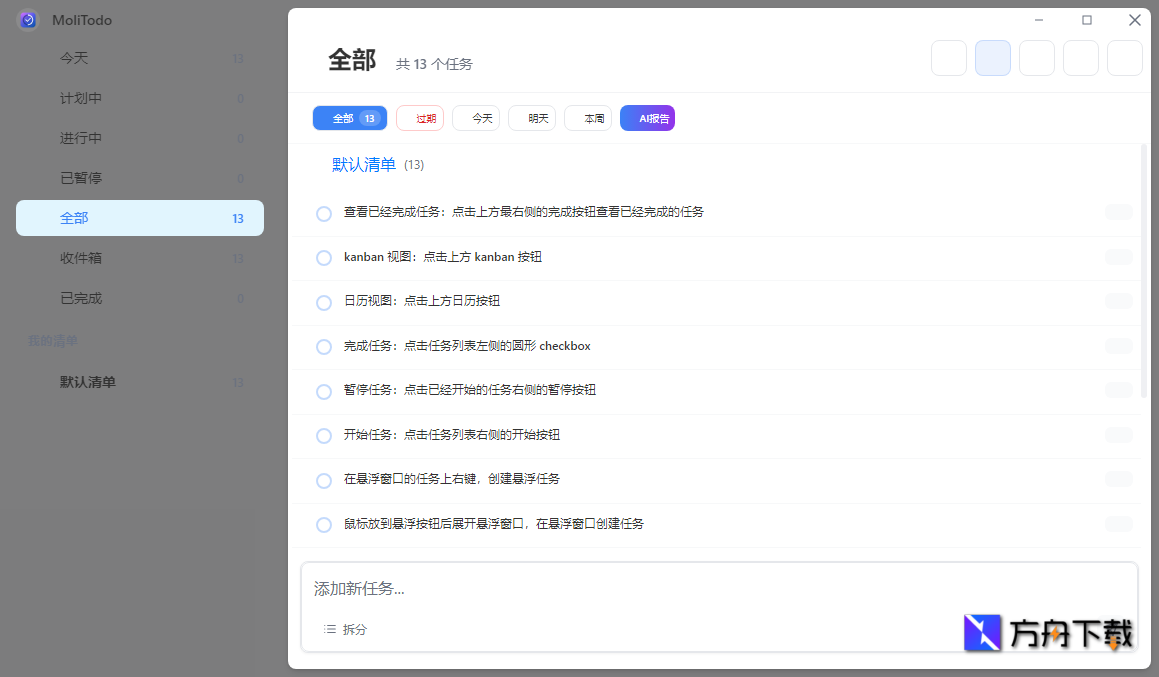The height and width of the screenshot is (677, 1159).
Task: Check the circle beside the kanban 视图 task
Action: point(323,257)
